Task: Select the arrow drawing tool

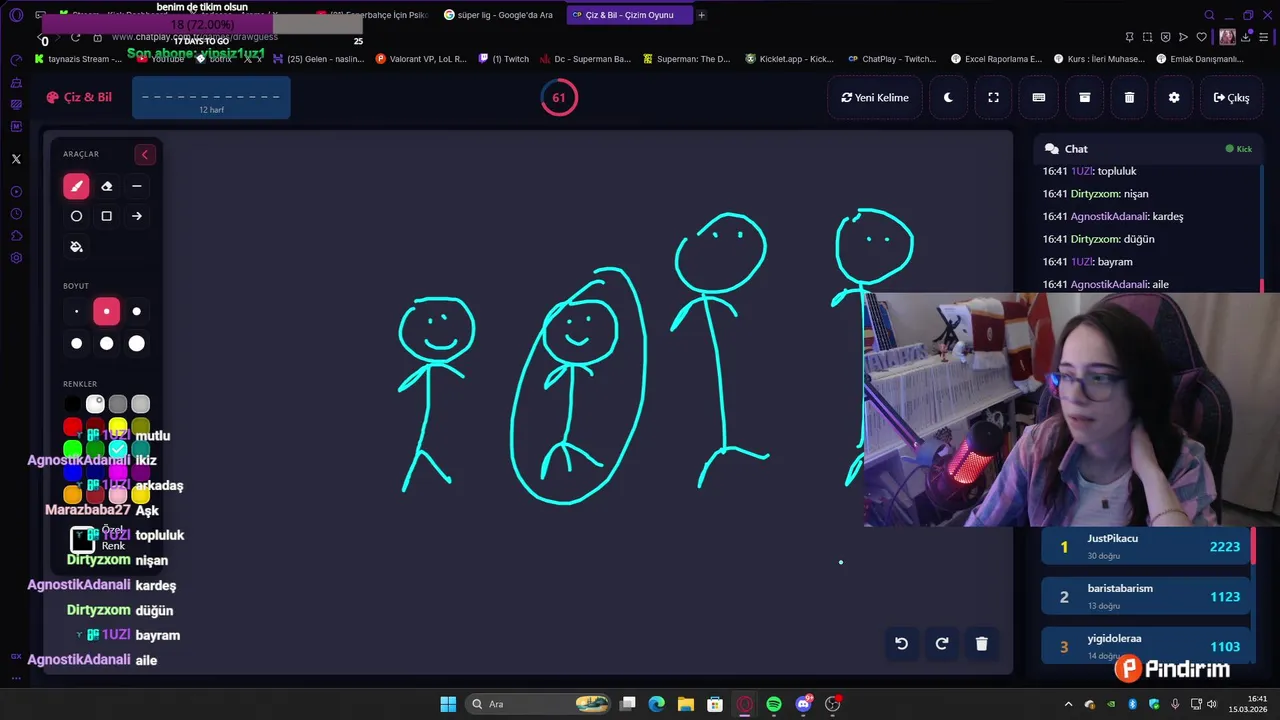Action: [137, 216]
